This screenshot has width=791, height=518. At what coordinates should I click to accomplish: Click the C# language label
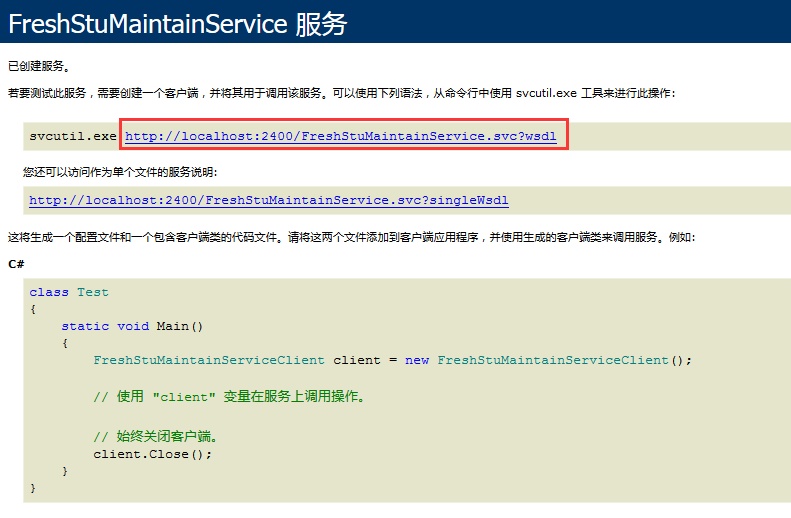click(x=16, y=264)
